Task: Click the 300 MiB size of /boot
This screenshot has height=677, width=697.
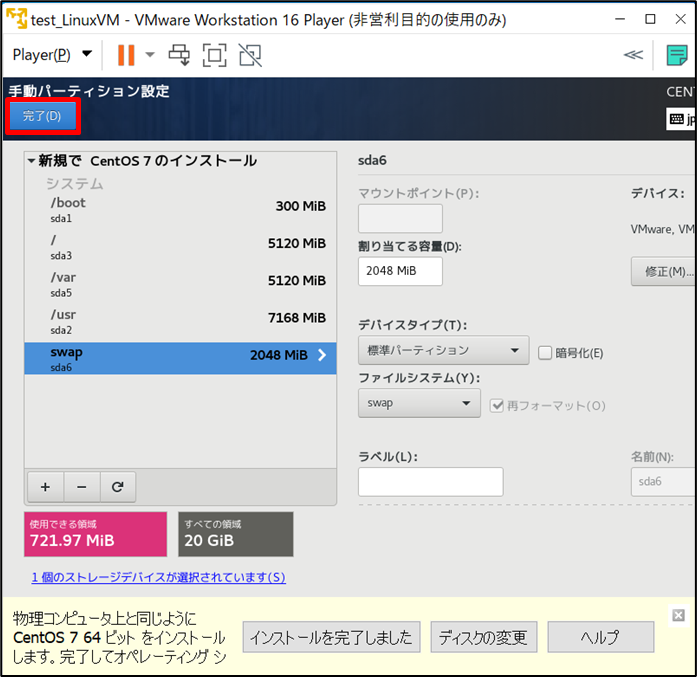Action: tap(300, 206)
